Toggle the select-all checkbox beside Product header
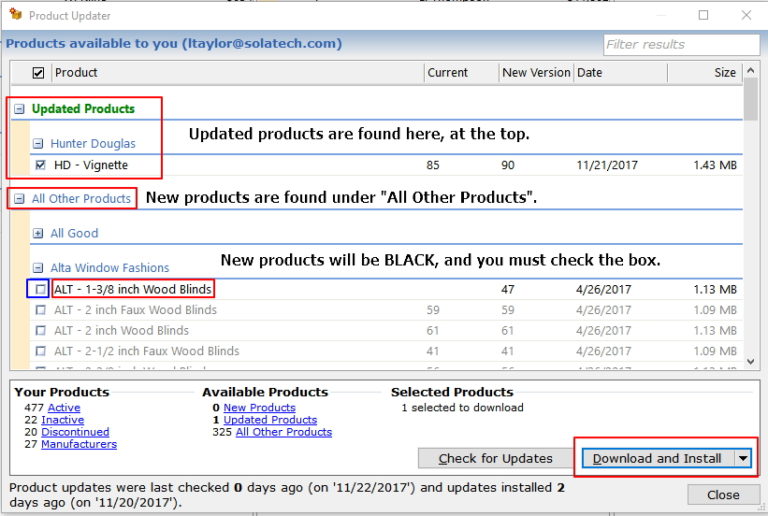The height and width of the screenshot is (516, 768). point(38,73)
